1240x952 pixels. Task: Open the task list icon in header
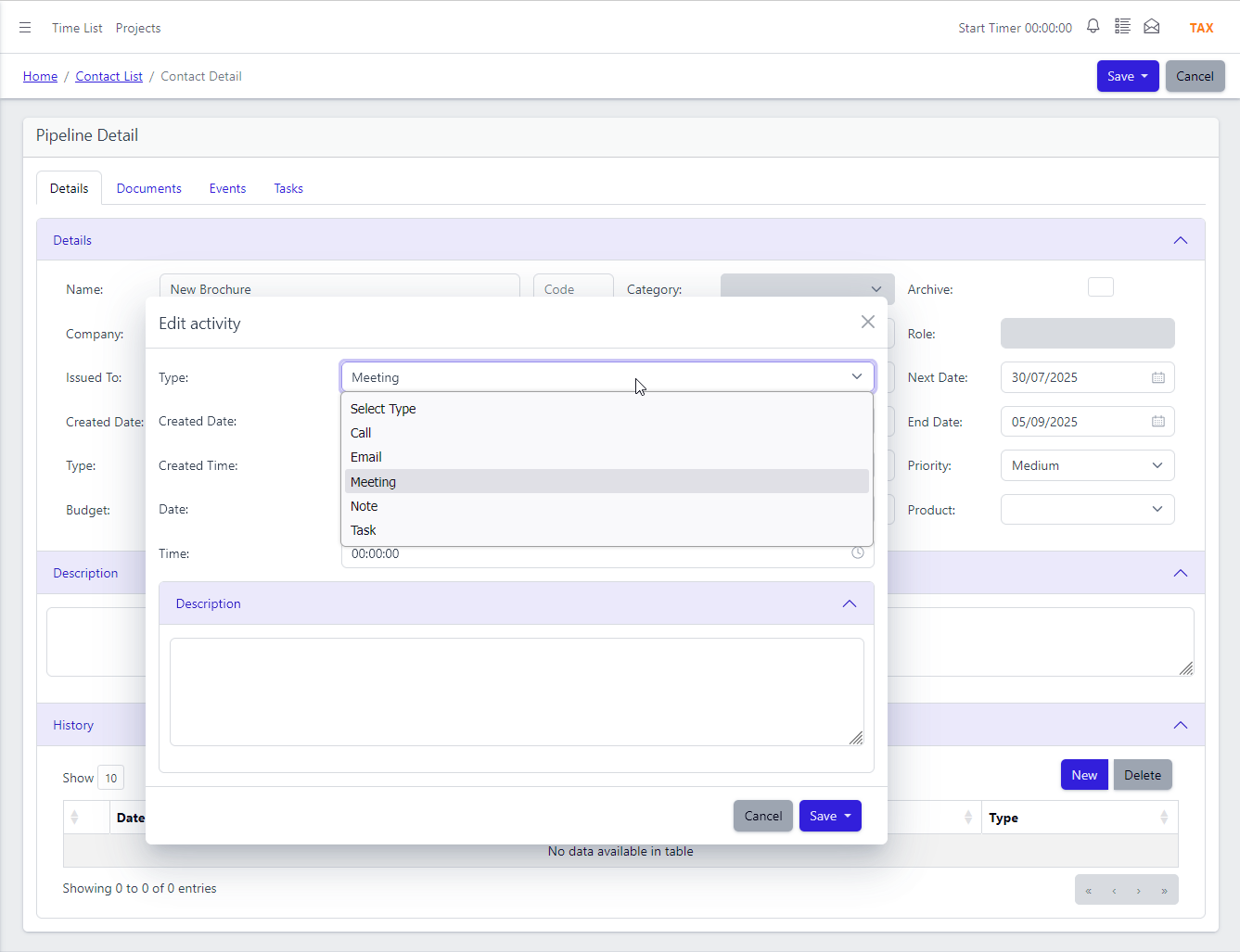coord(1122,27)
